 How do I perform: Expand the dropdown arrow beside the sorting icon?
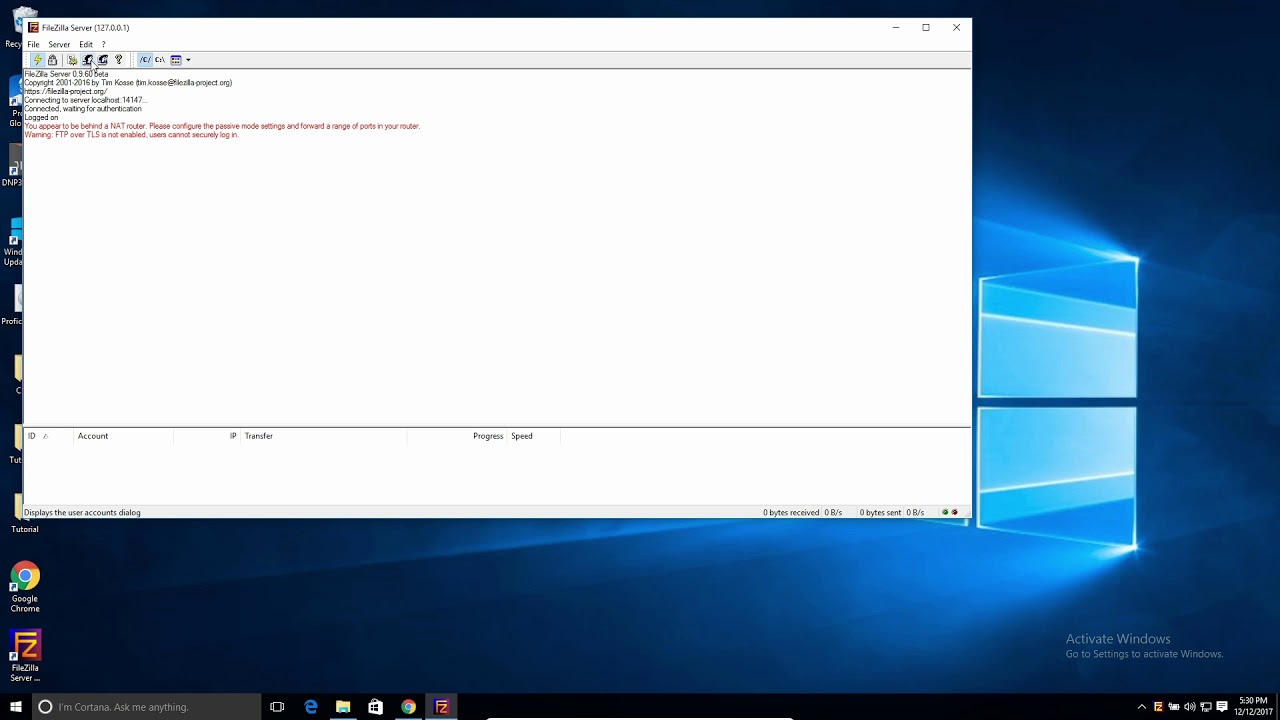[188, 60]
